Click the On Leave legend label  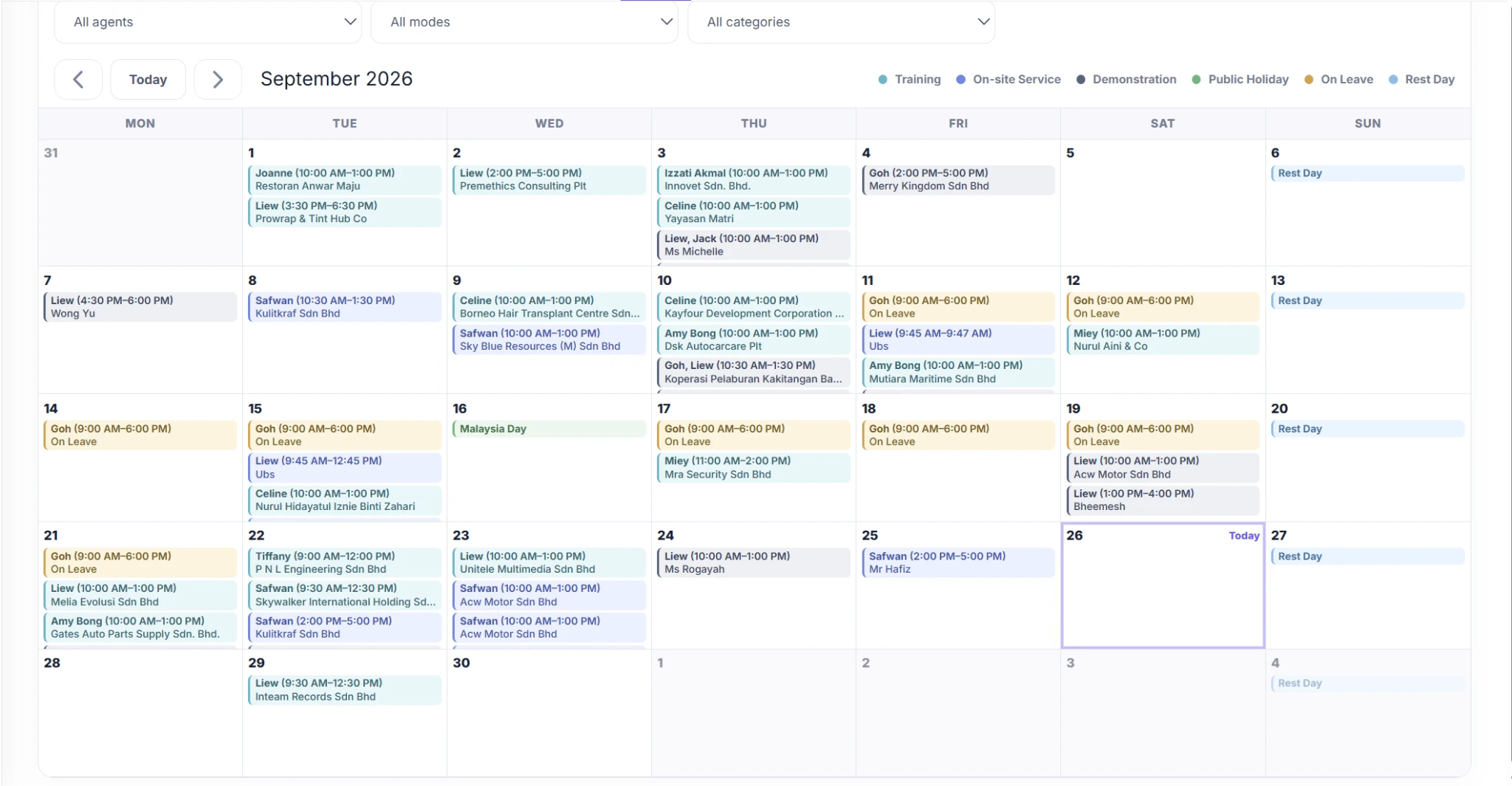1347,79
